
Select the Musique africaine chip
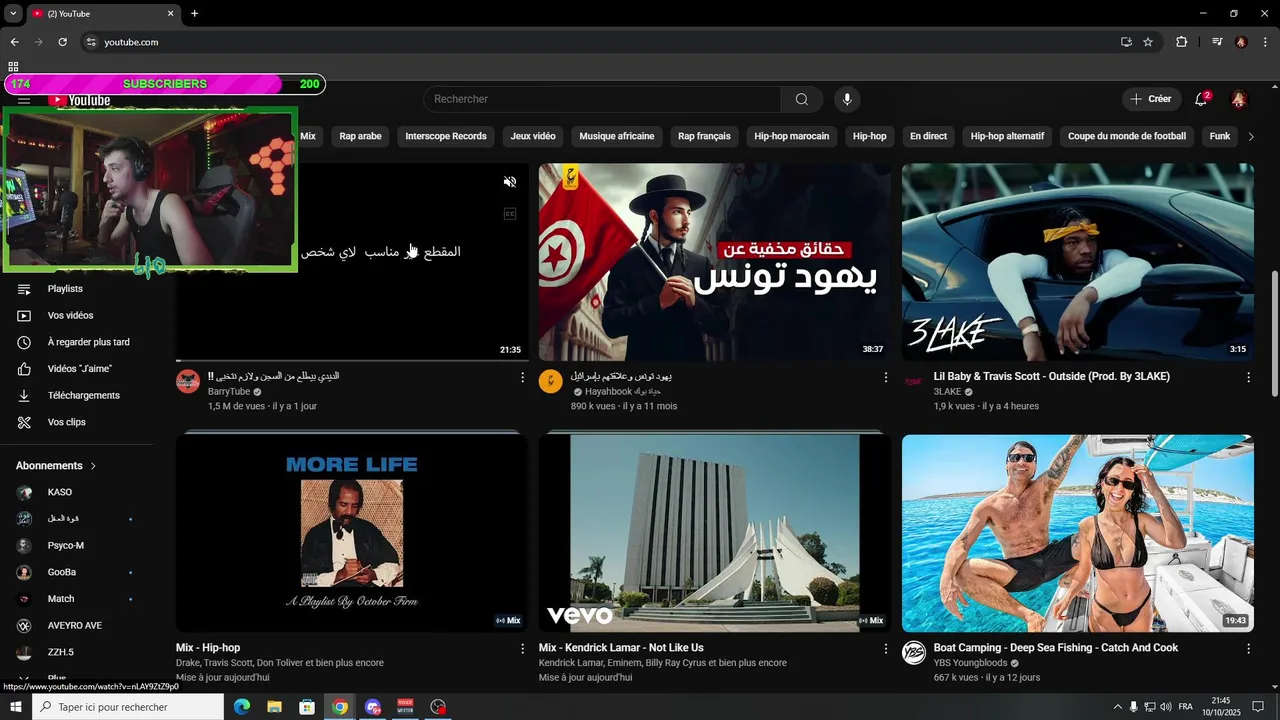(x=617, y=136)
